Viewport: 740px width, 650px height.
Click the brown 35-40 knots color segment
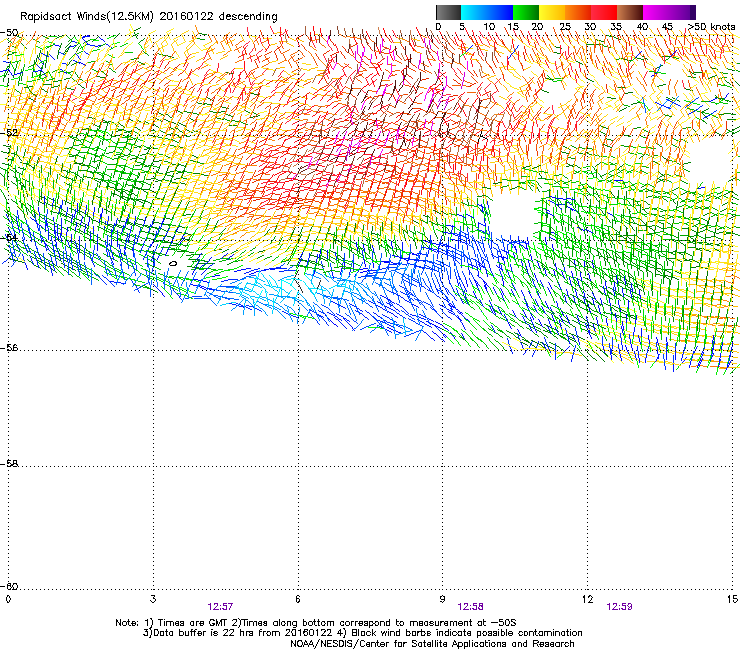coord(630,12)
